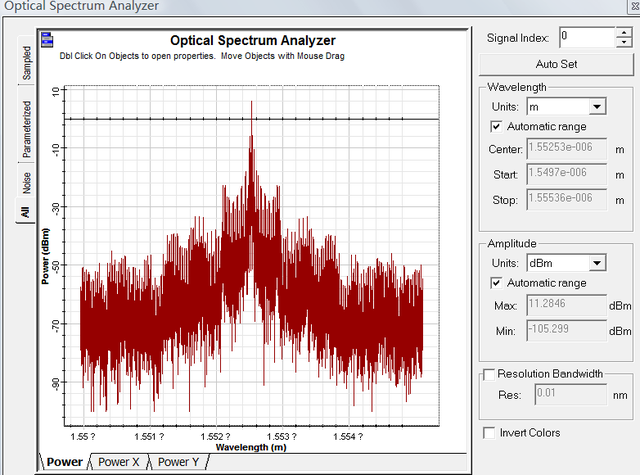640x475 pixels.
Task: Toggle the Amplitude Automatic range checkbox
Action: [x=496, y=283]
